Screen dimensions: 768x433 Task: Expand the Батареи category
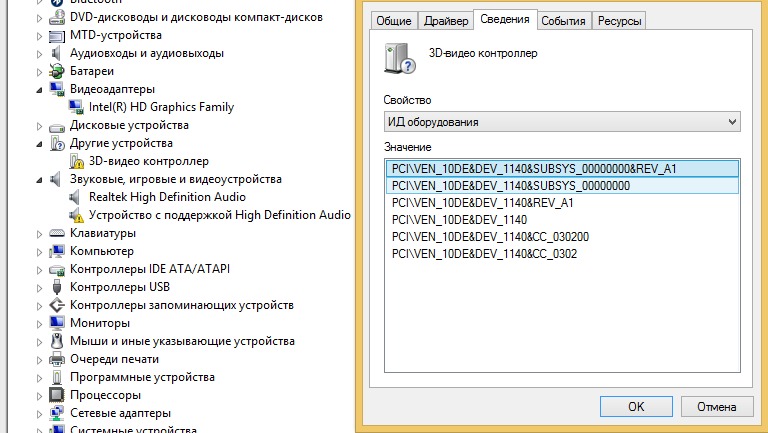click(39, 72)
